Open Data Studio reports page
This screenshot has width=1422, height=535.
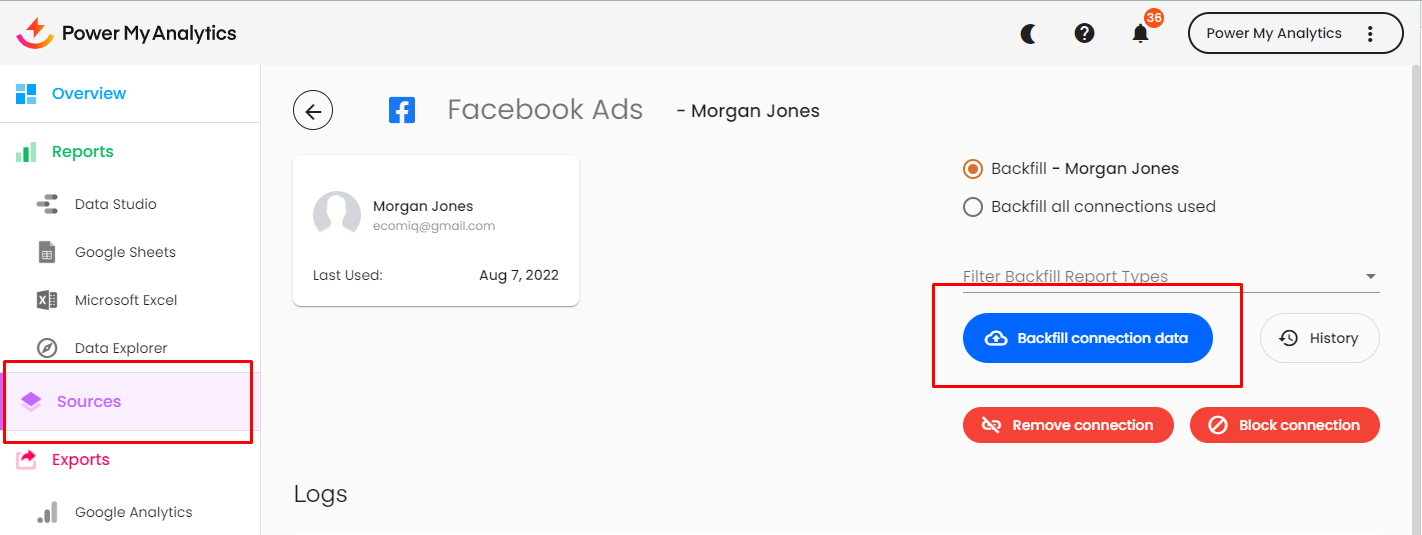(115, 205)
